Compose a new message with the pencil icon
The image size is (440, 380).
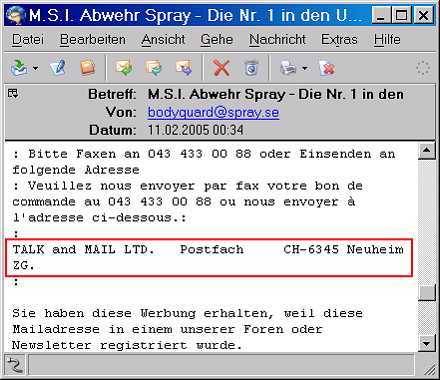point(58,68)
